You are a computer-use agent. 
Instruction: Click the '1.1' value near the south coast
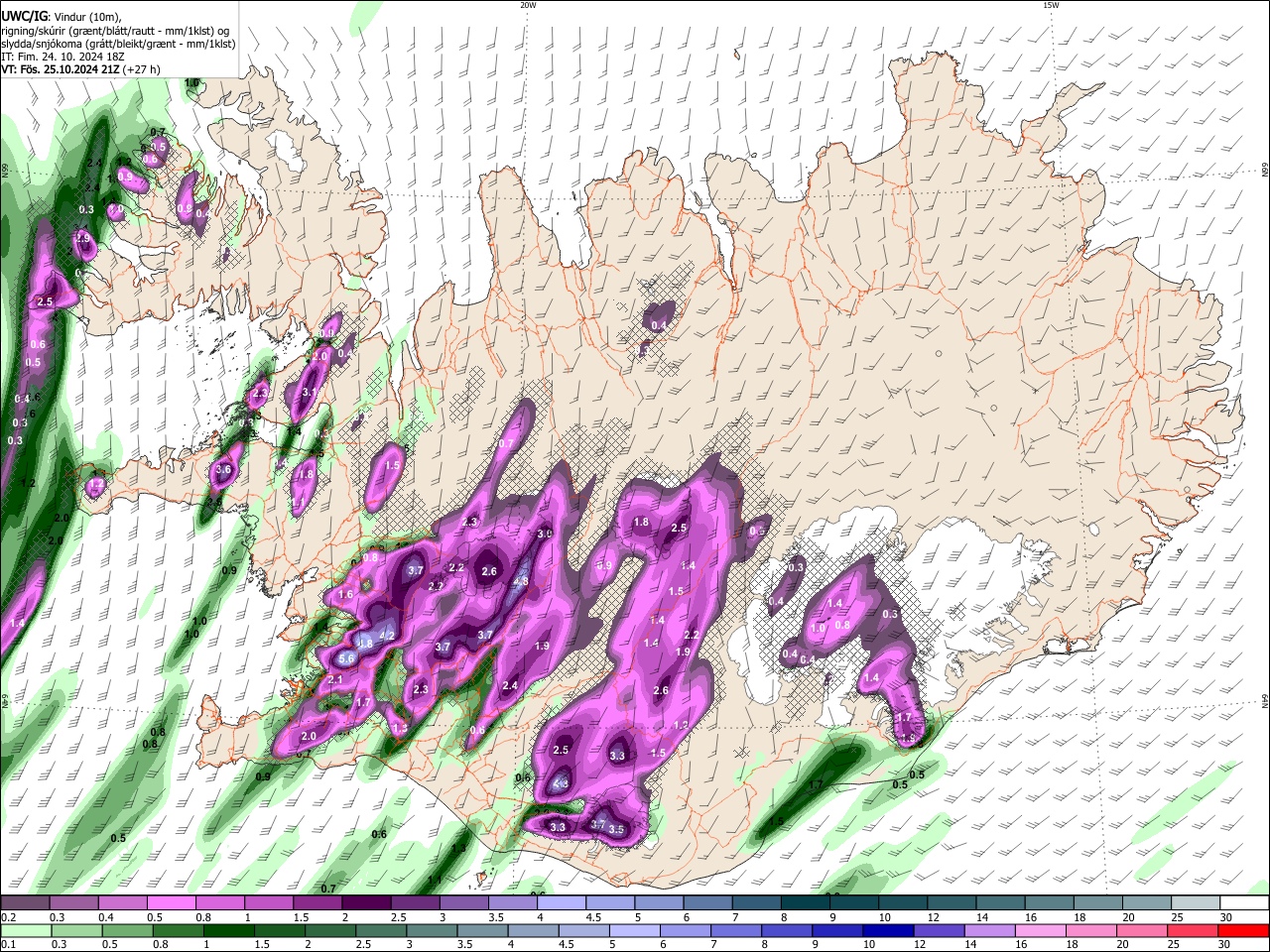(435, 881)
